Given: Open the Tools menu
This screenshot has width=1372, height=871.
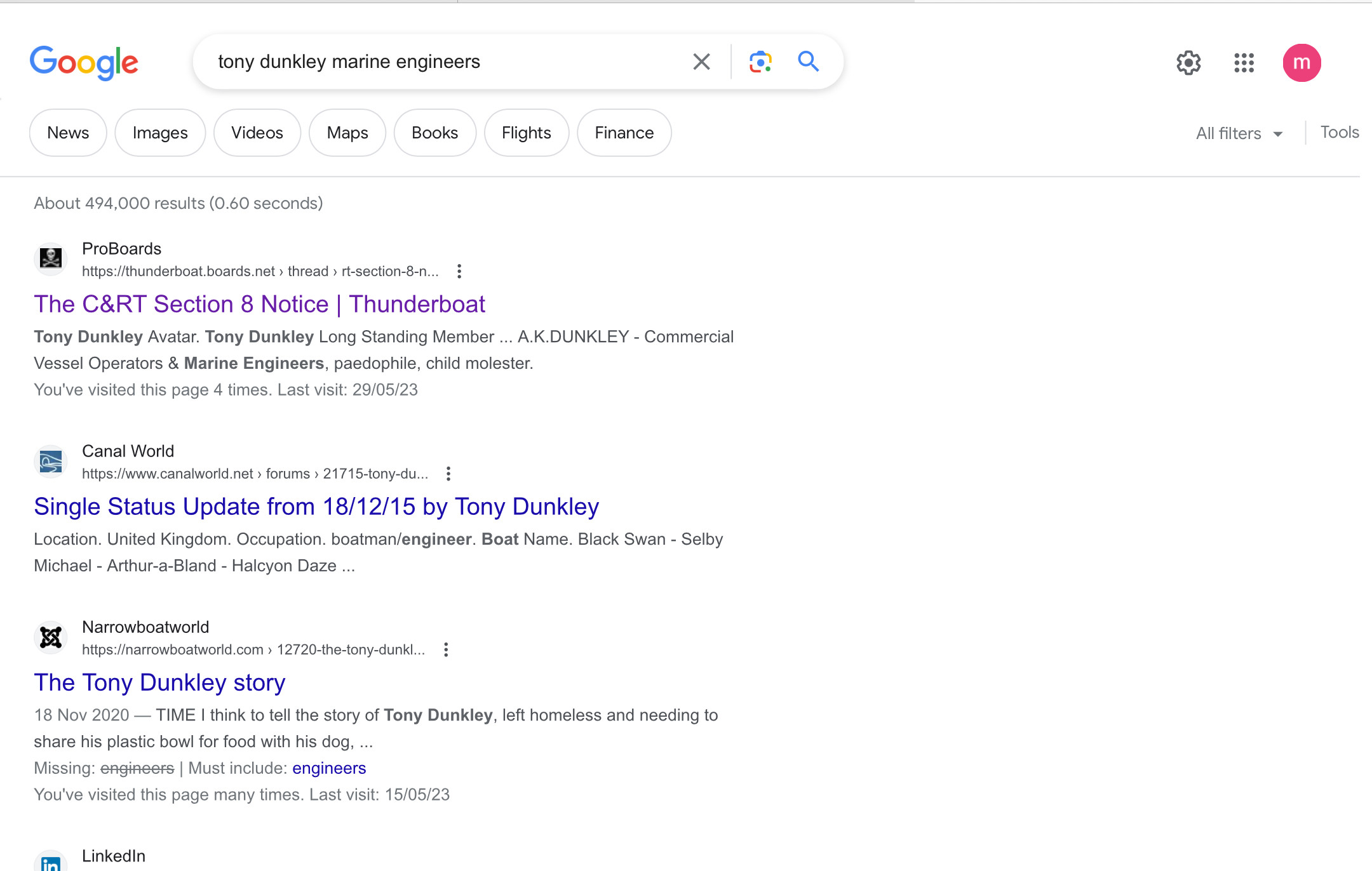Looking at the screenshot, I should click(1340, 132).
